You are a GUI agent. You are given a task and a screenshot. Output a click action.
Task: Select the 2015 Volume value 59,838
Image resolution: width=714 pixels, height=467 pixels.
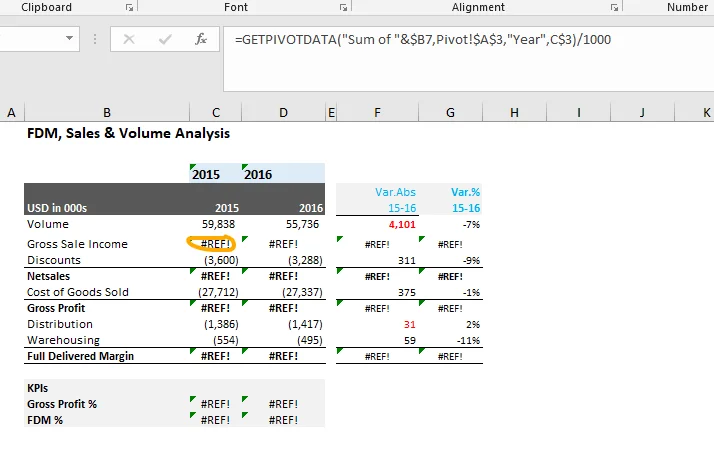point(215,224)
